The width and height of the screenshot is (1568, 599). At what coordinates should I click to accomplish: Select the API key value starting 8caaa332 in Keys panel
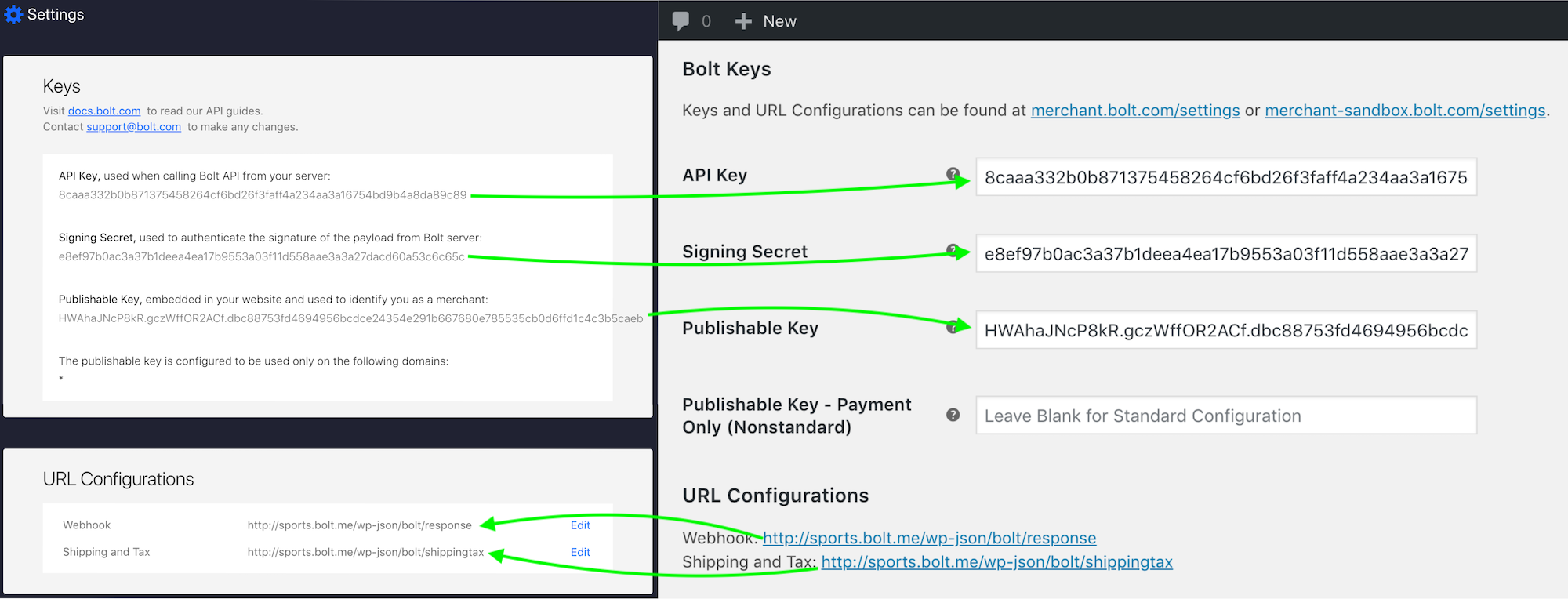(263, 195)
